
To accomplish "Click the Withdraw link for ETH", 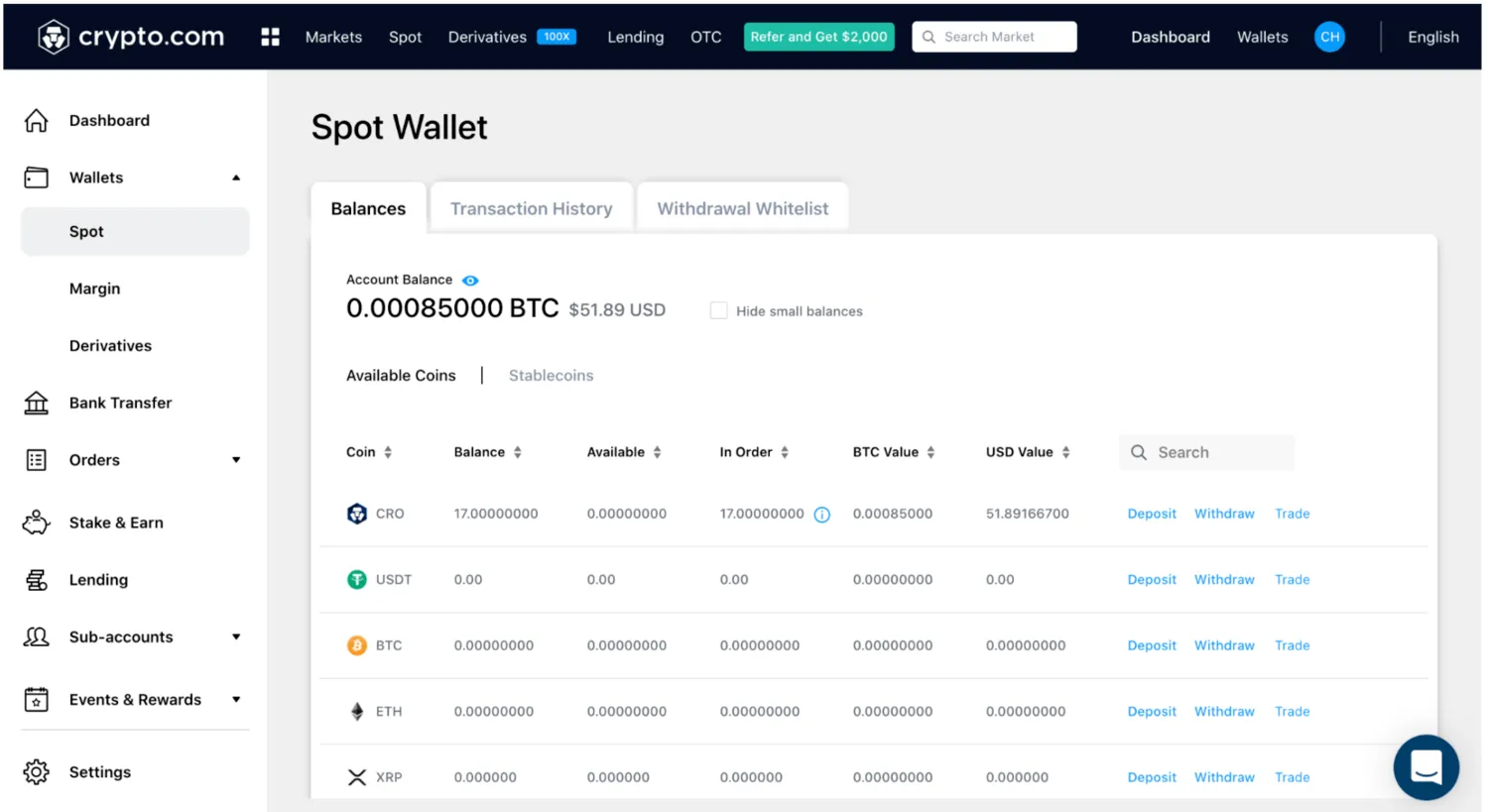I will tap(1224, 711).
